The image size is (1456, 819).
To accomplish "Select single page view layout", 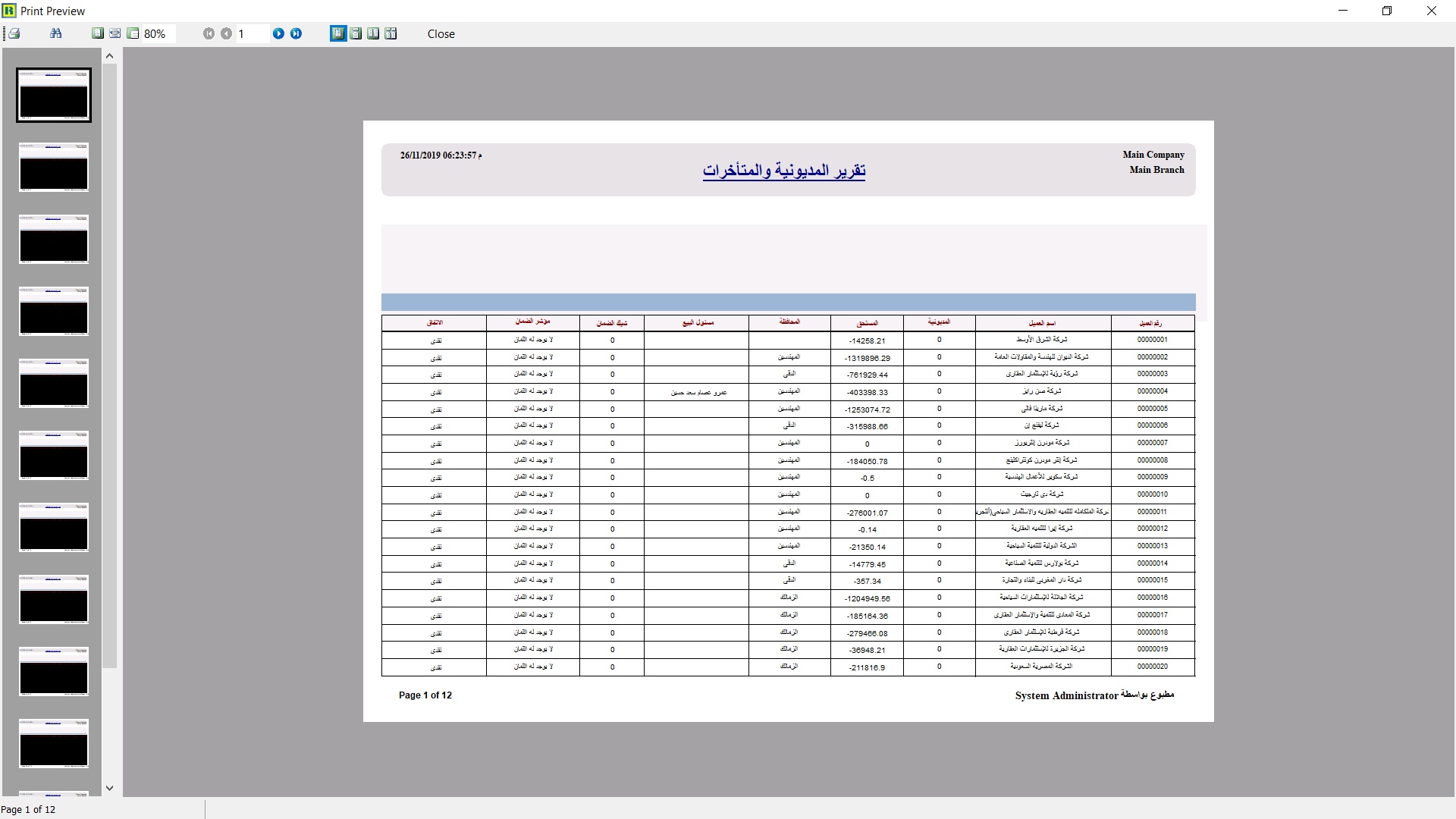I will point(338,33).
